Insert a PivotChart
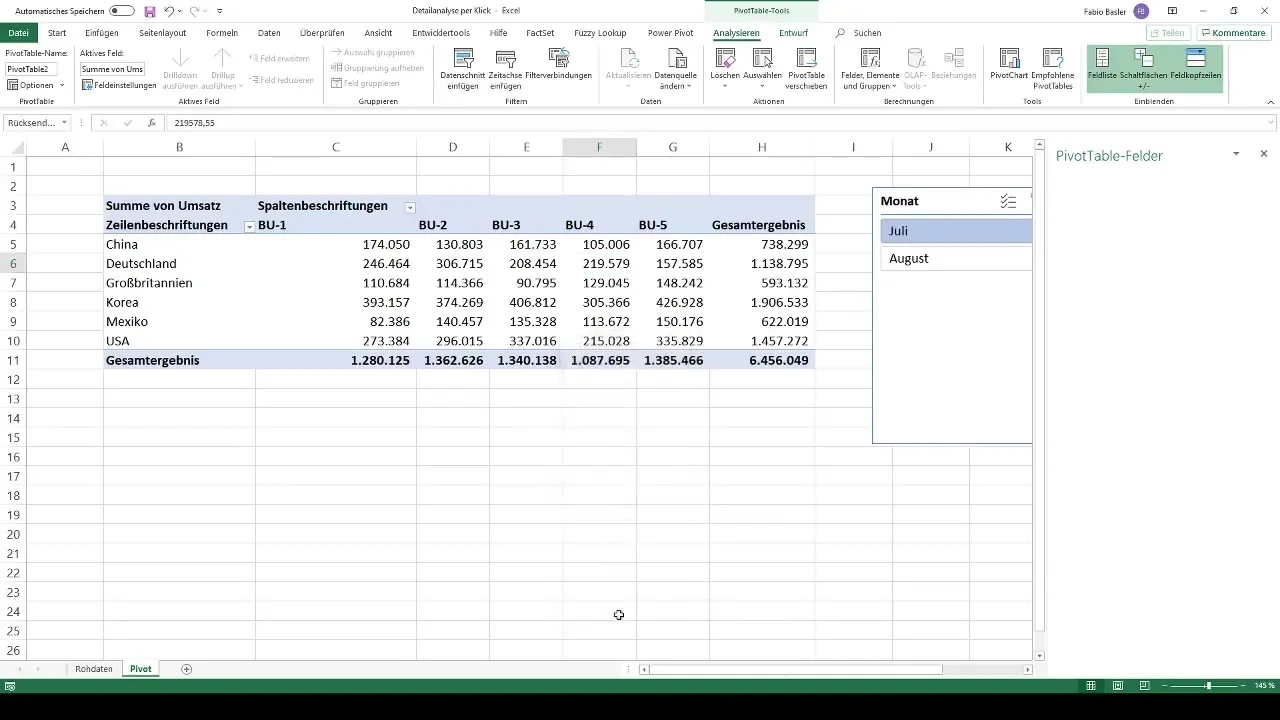Image resolution: width=1280 pixels, height=720 pixels. pos(1009,66)
